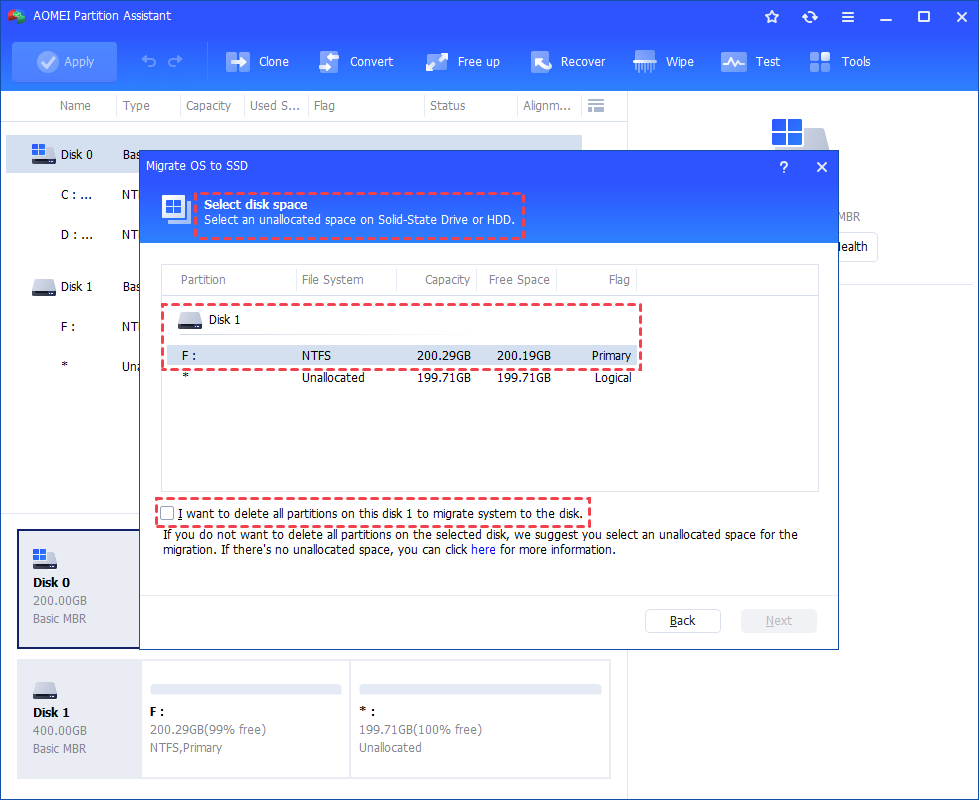This screenshot has width=979, height=800.
Task: Open the Convert tool
Action: coord(356,62)
